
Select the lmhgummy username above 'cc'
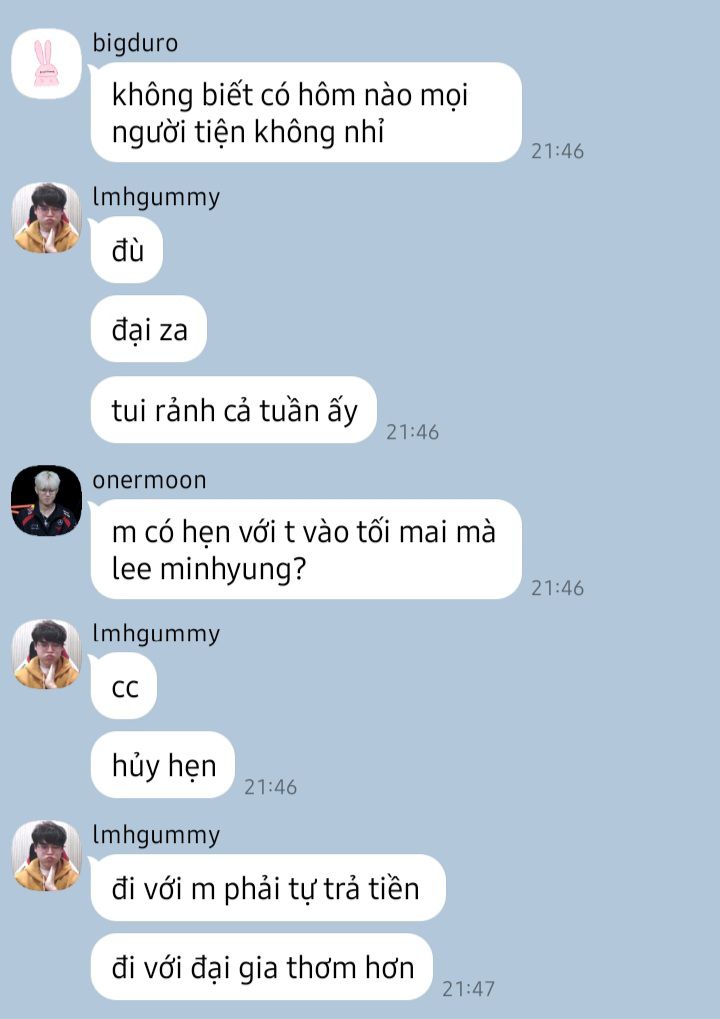pos(156,634)
